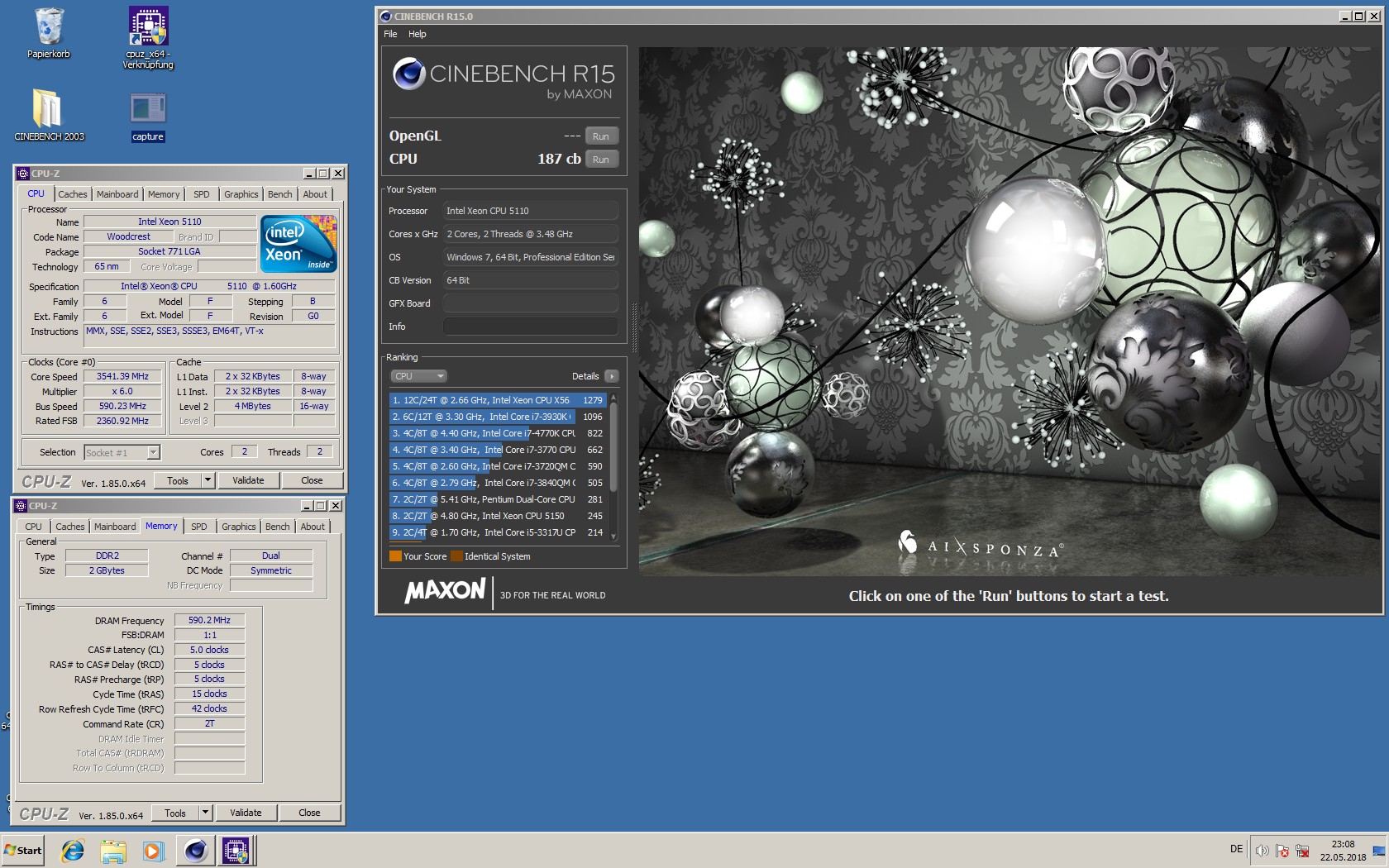Switch to CPU tab in lower CPU-Z
This screenshot has height=868, width=1389.
pyautogui.click(x=33, y=527)
